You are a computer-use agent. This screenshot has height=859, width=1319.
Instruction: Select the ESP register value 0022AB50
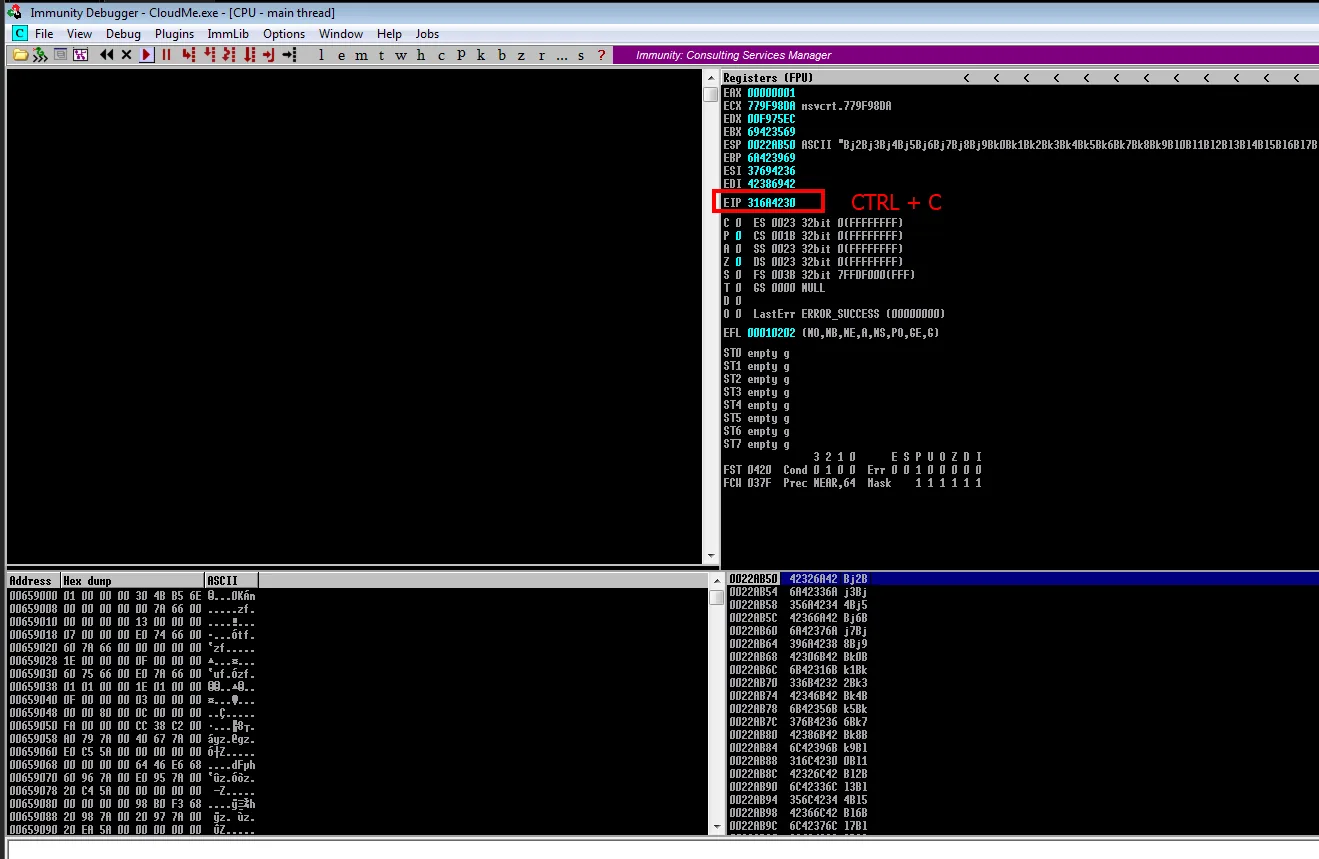771,145
